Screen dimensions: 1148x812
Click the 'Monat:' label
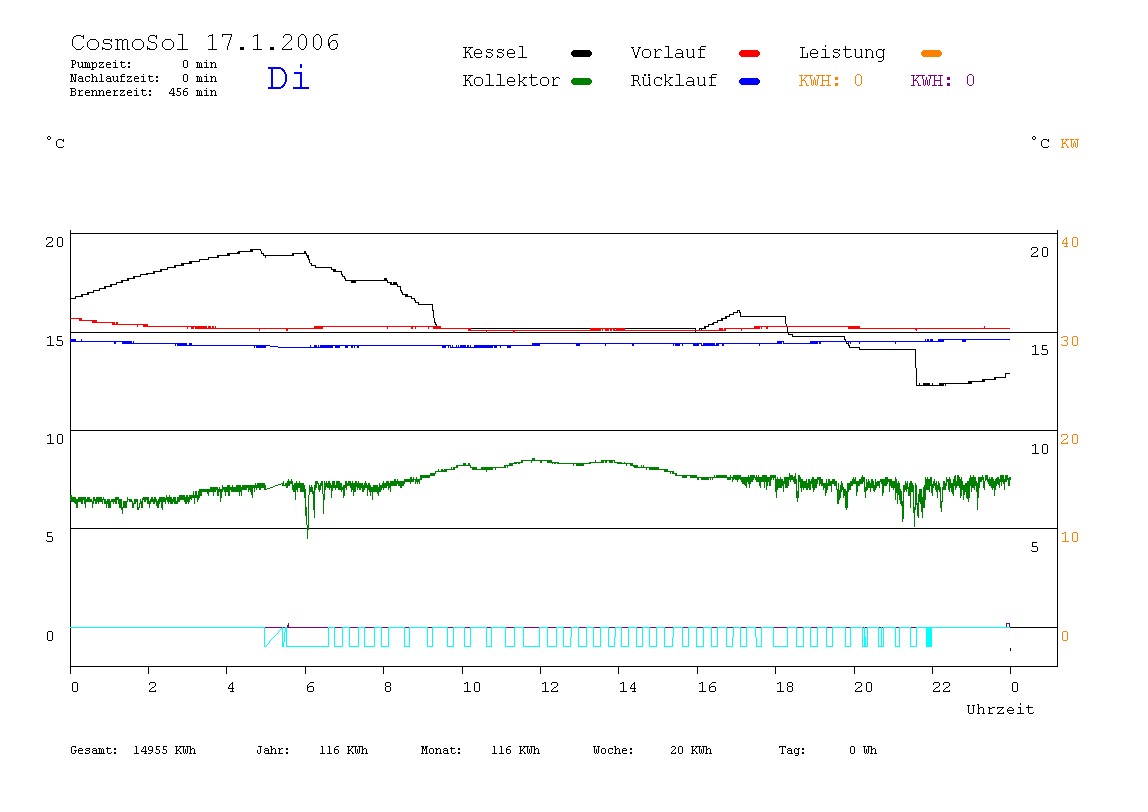(441, 750)
